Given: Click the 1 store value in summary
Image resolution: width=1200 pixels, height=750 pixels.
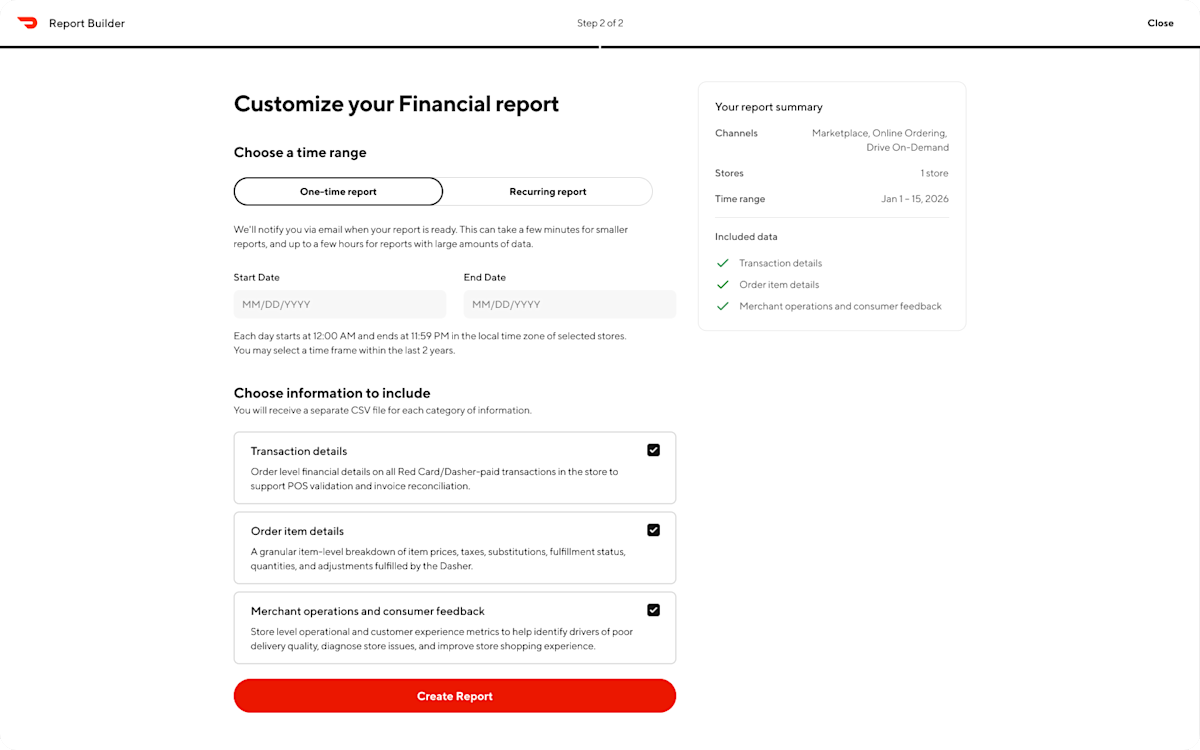Looking at the screenshot, I should (934, 173).
